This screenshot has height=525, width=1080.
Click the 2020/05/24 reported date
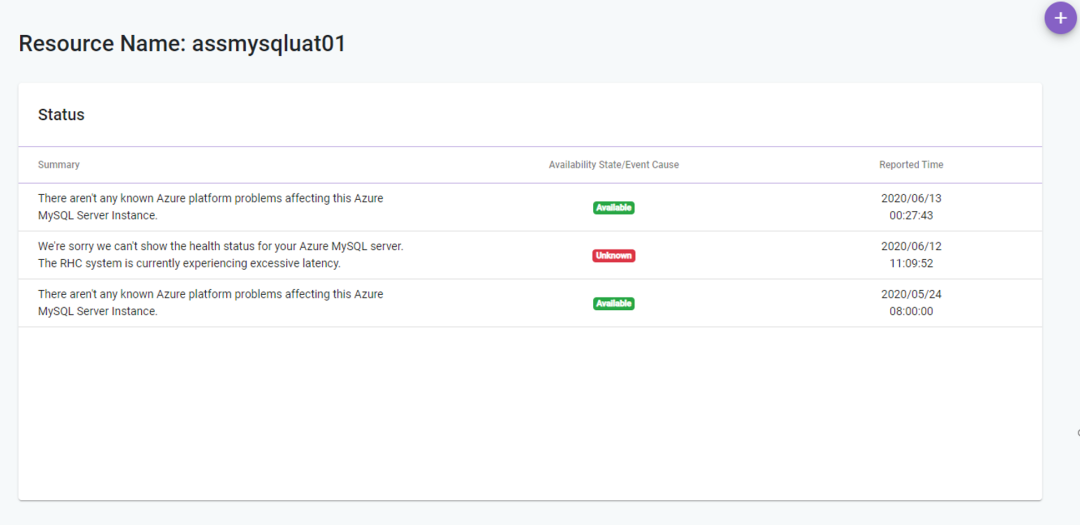click(911, 295)
